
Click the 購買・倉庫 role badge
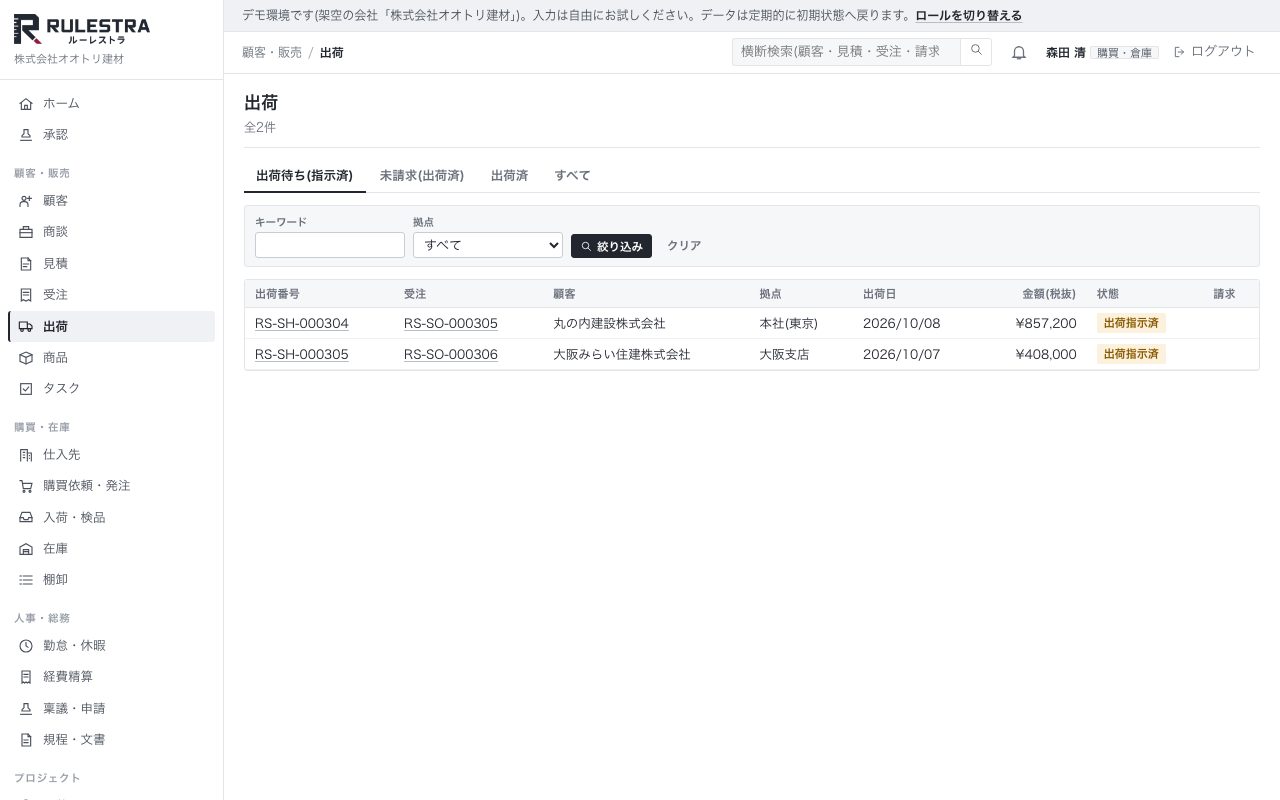point(1124,53)
